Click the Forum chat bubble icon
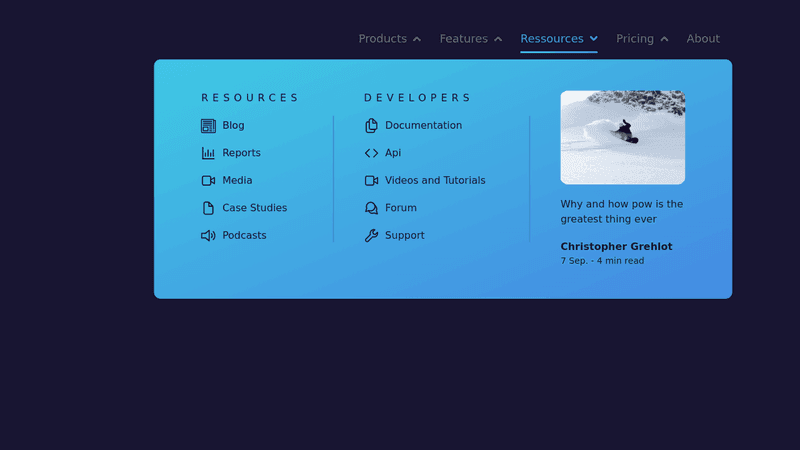The image size is (800, 450). click(371, 208)
